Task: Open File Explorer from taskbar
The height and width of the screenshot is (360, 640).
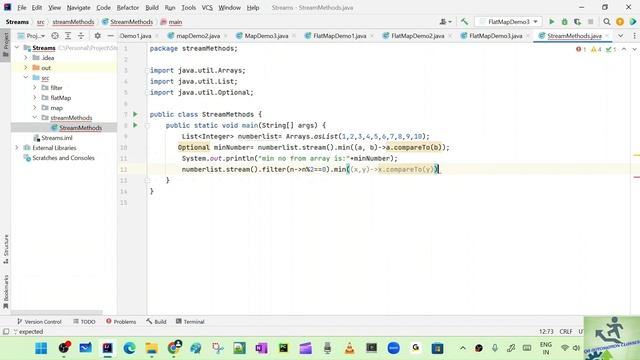Action: click(x=151, y=348)
